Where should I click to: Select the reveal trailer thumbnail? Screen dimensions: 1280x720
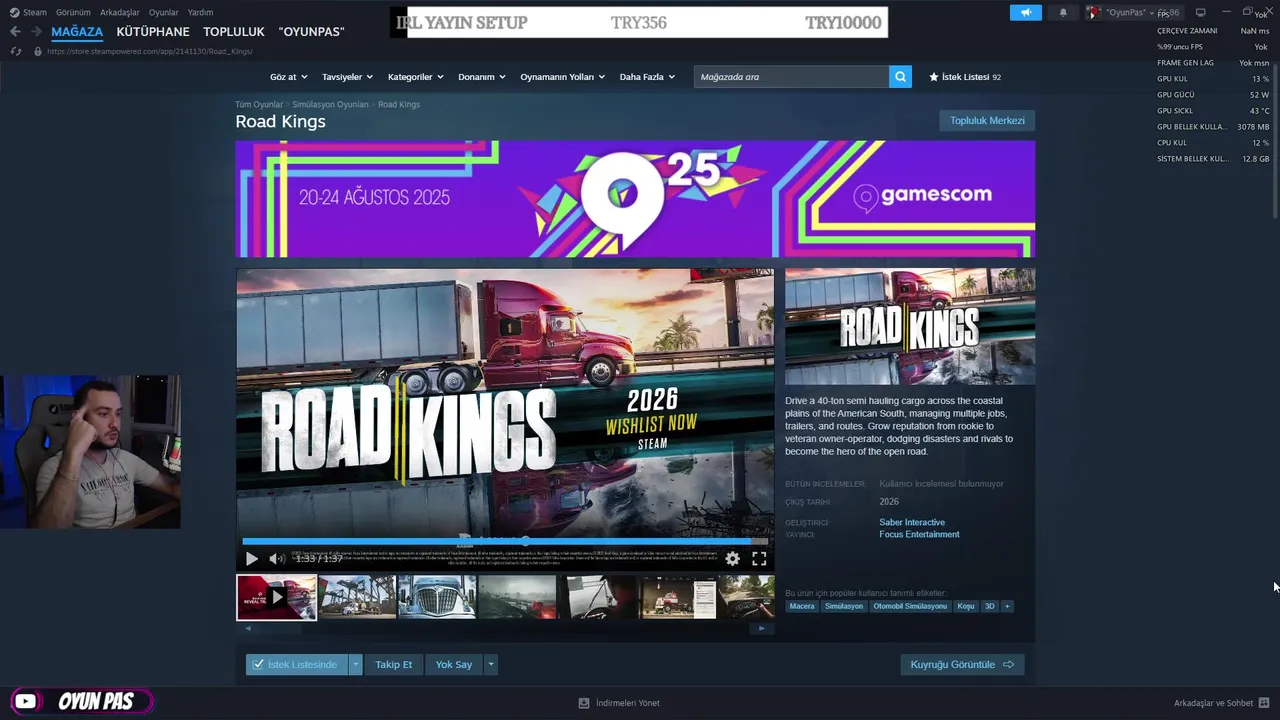[x=276, y=597]
